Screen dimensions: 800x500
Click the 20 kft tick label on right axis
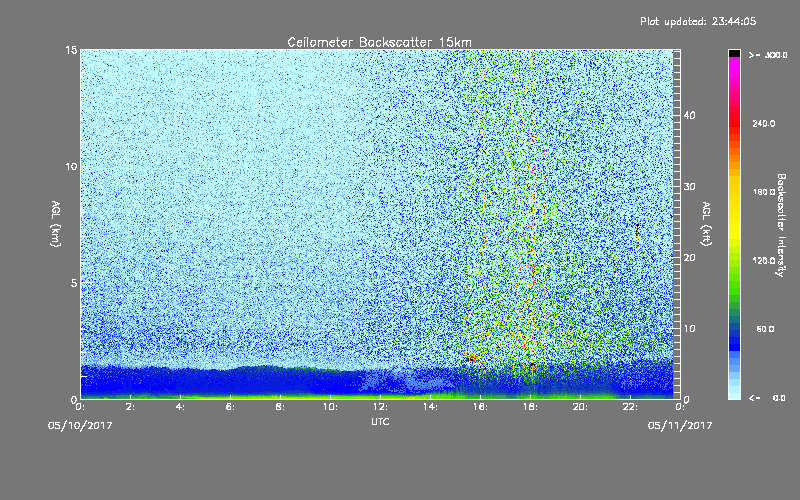(689, 258)
